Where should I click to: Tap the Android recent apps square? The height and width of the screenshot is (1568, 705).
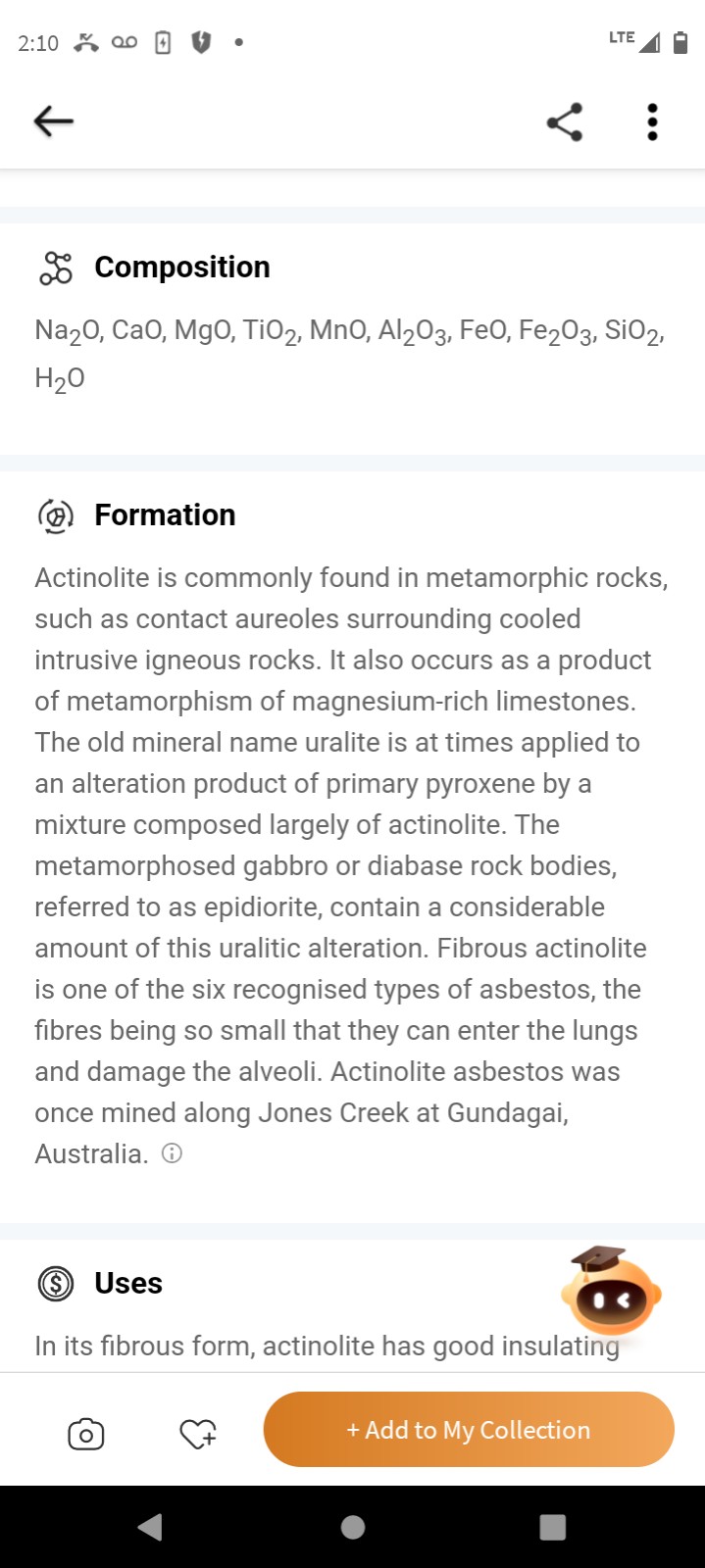point(553,1527)
